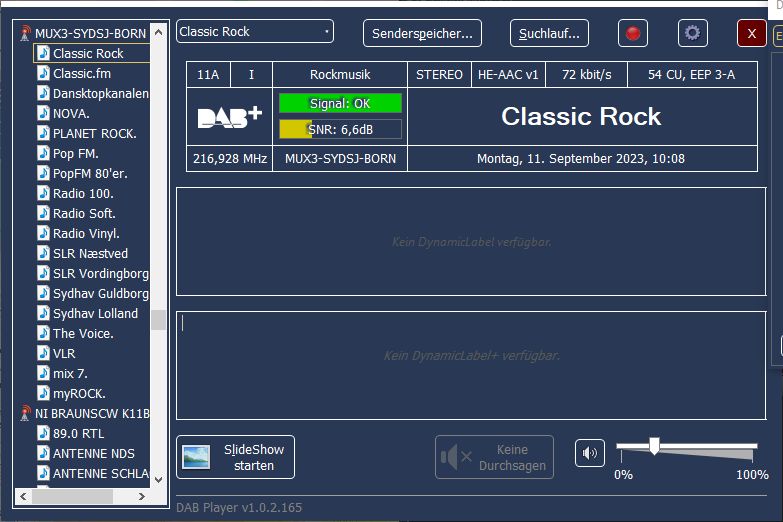783x522 pixels.
Task: Select Sydhav Lolland station
Action: tap(95, 313)
